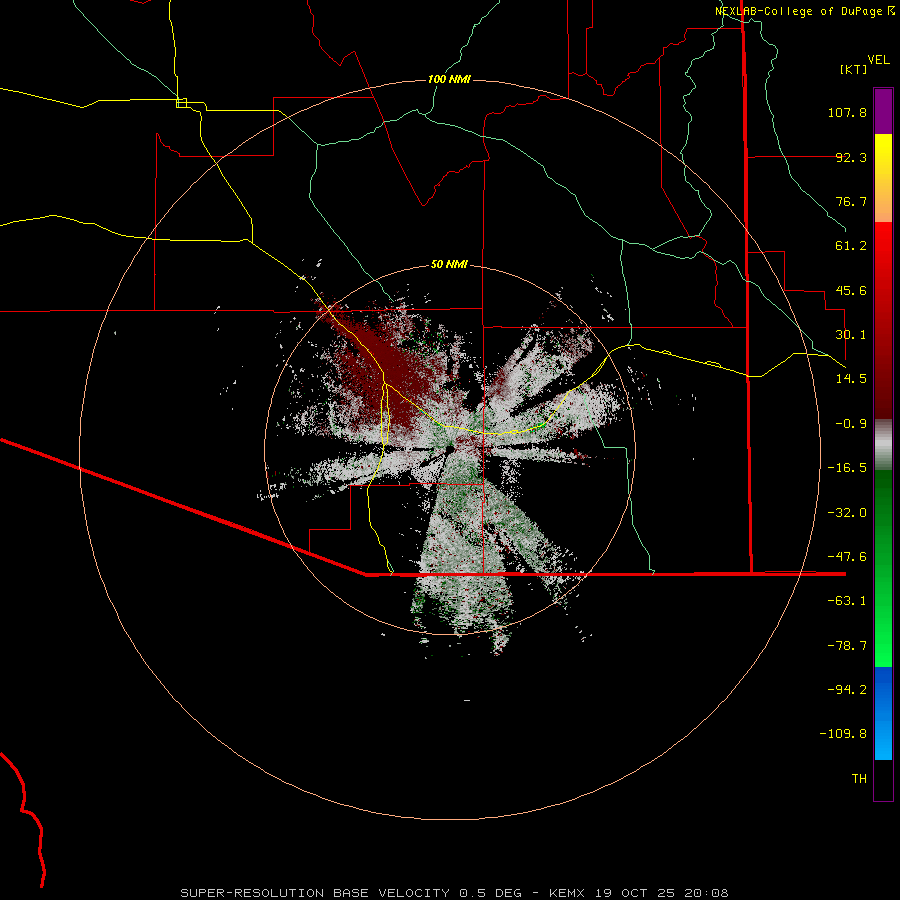The width and height of the screenshot is (900, 900).
Task: Click the -63.1 velocity scale value
Action: pyautogui.click(x=847, y=601)
